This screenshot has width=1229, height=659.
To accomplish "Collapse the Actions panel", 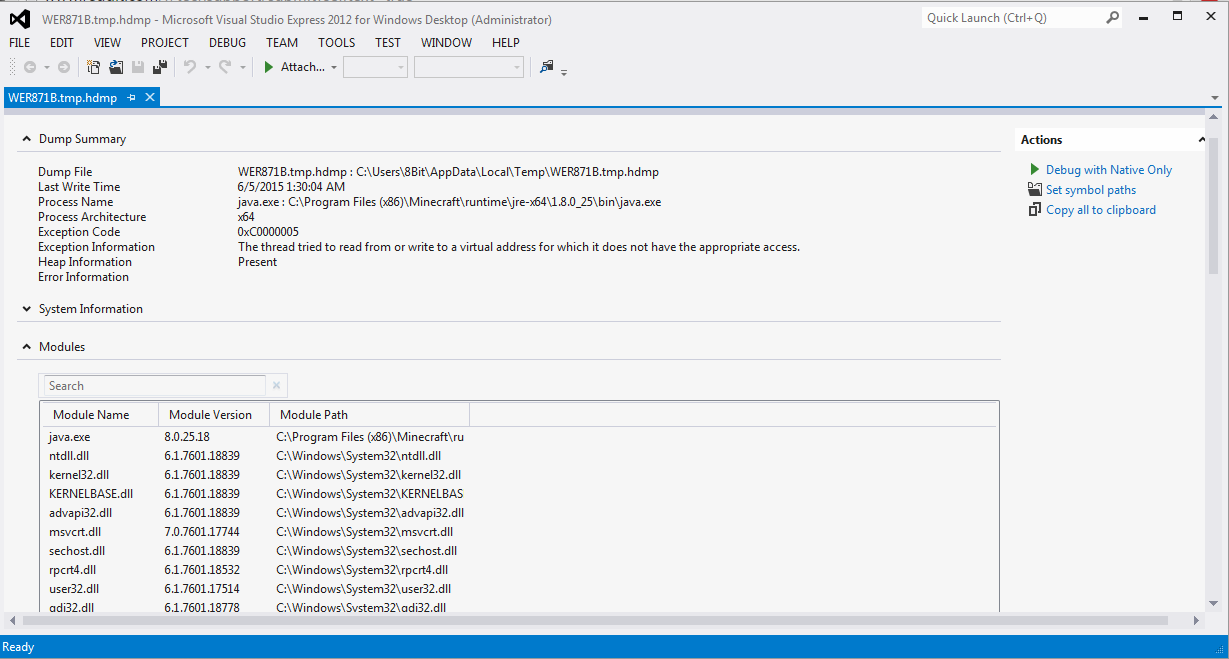I will 1201,140.
